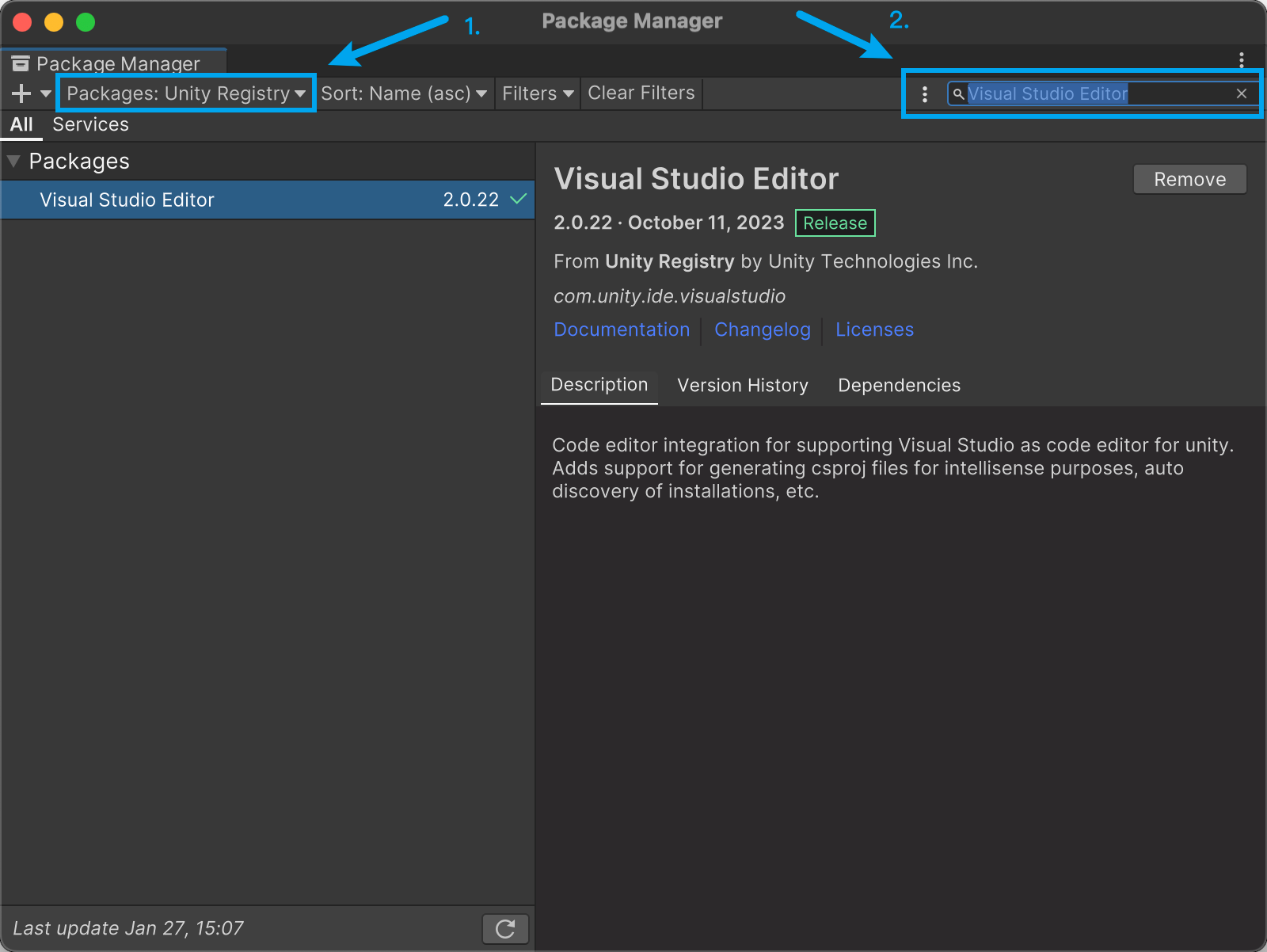Expand the Filters dropdown menu
Screen dimensions: 1267x952
point(538,93)
